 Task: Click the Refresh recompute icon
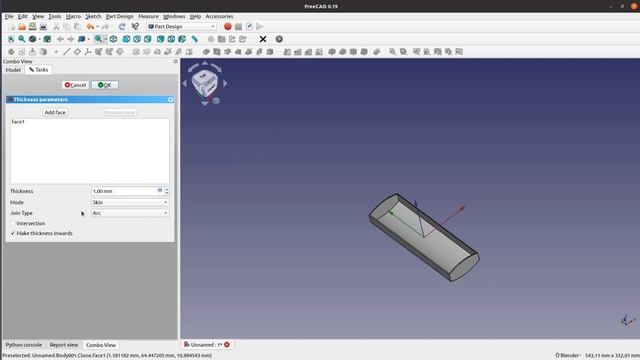tap(122, 27)
